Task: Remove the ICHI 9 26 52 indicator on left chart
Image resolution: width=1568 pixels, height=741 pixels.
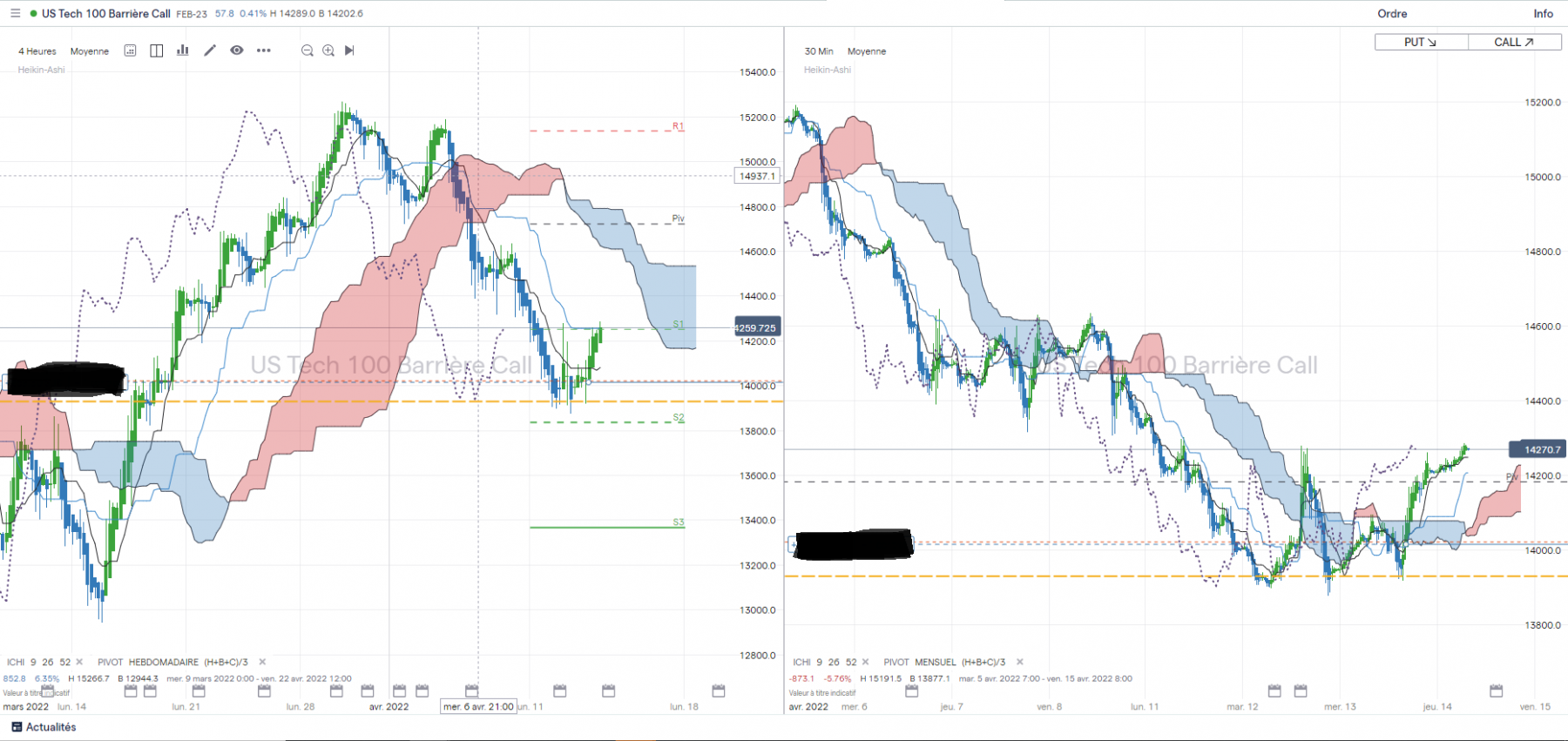Action: (79, 662)
